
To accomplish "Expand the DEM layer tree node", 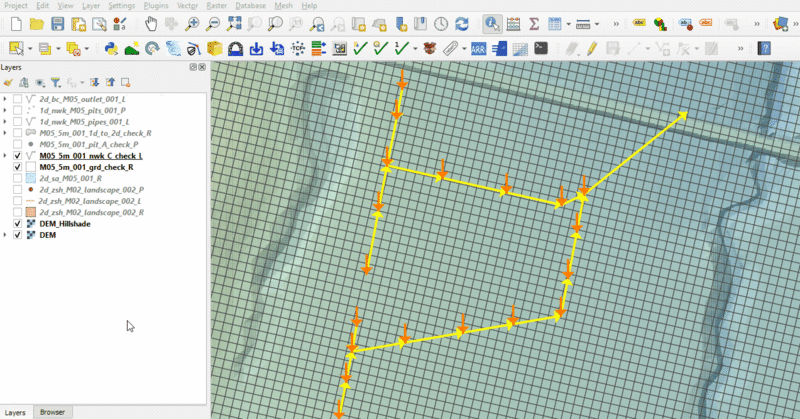I will (7, 235).
